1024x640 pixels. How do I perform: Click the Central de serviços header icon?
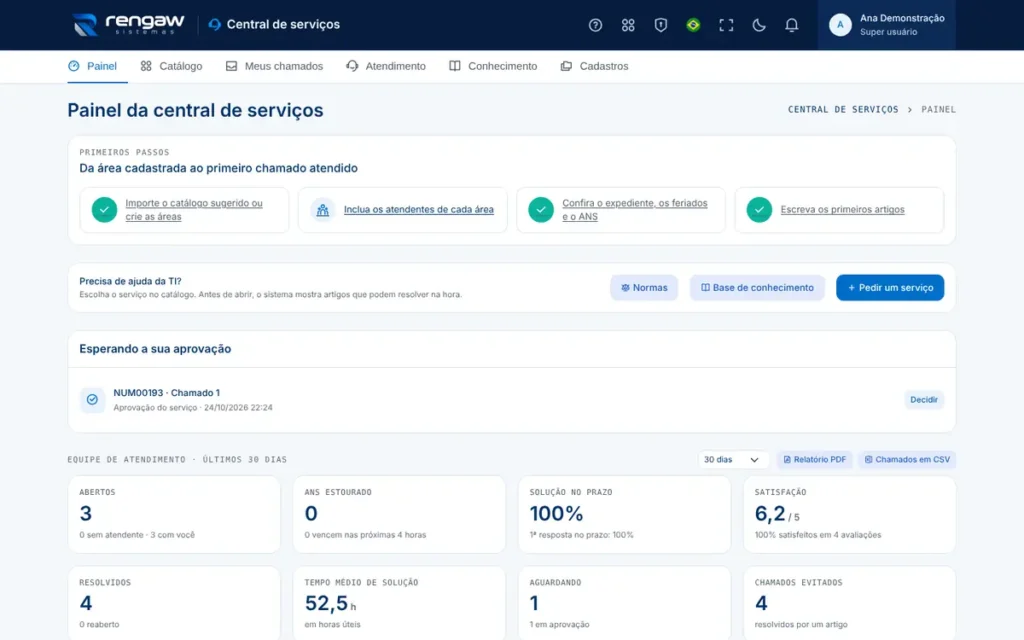(214, 25)
